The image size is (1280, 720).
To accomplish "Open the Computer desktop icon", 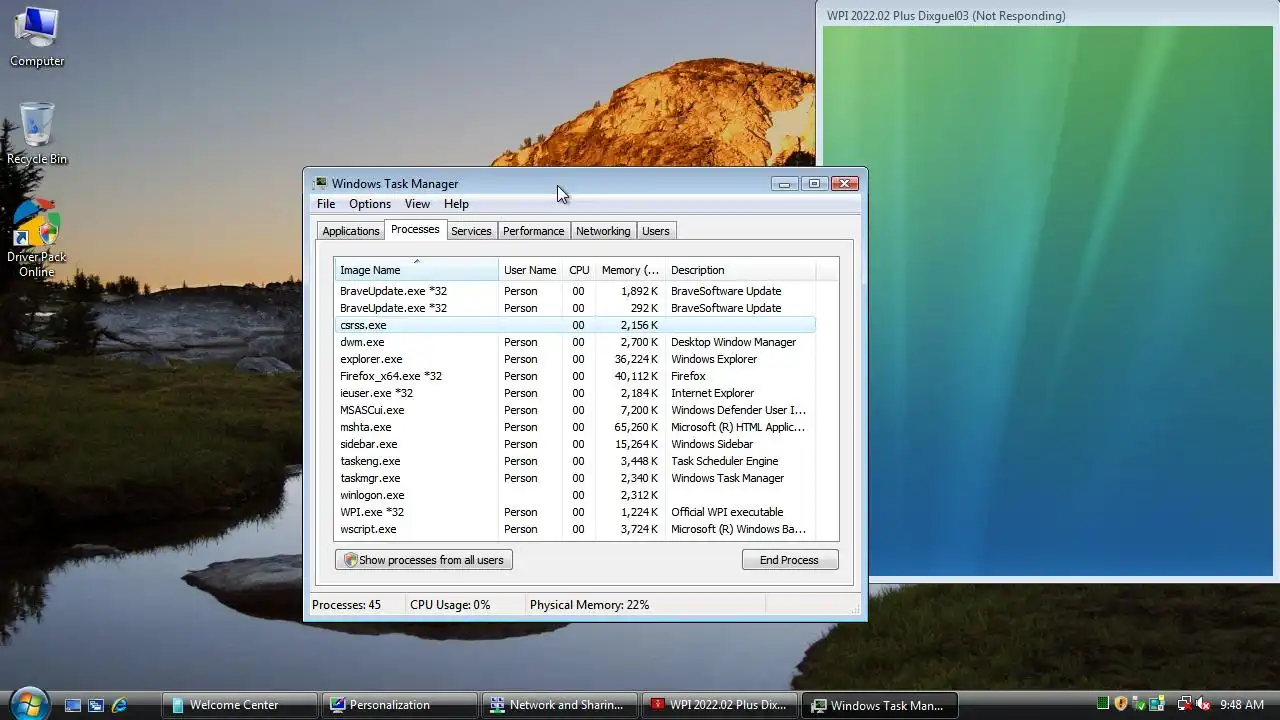I will pyautogui.click(x=37, y=37).
